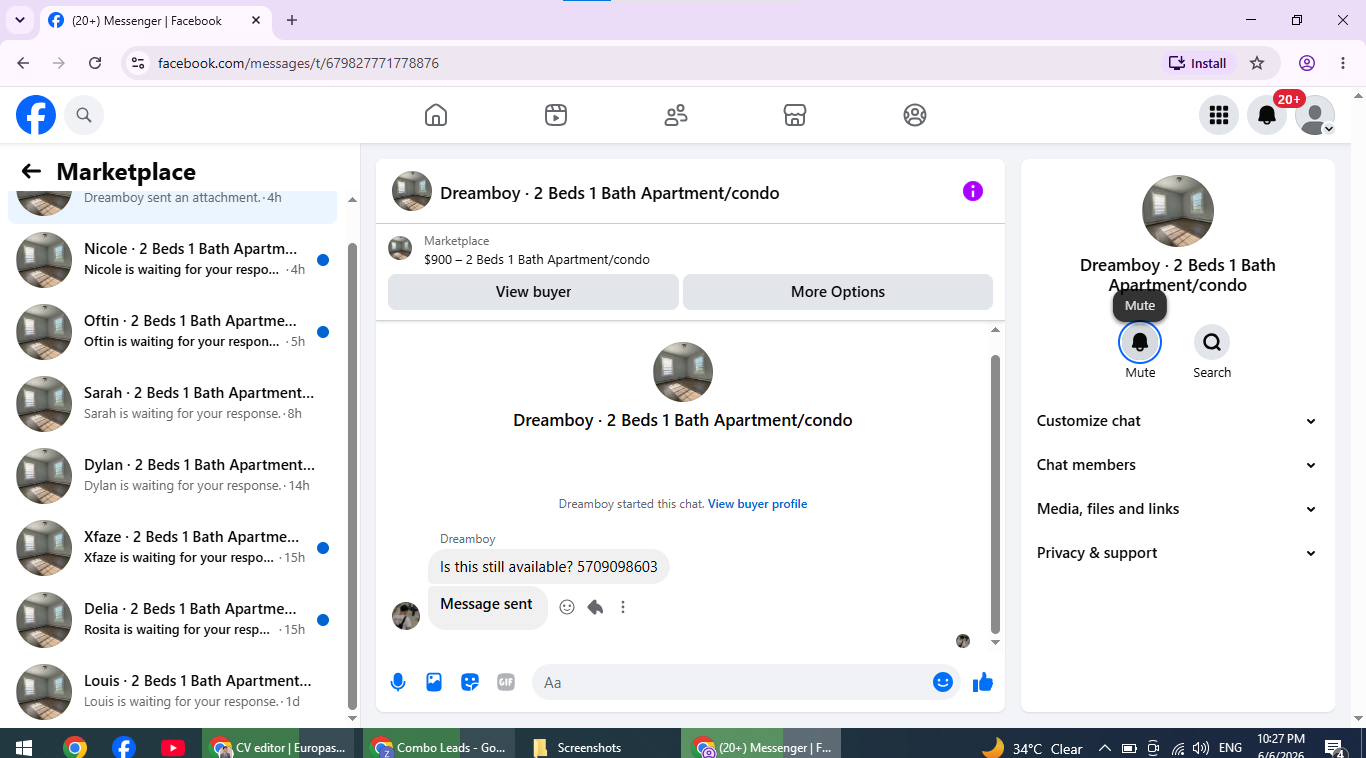This screenshot has width=1366, height=758.
Task: Bookmark this page with star icon
Action: coord(1257,63)
